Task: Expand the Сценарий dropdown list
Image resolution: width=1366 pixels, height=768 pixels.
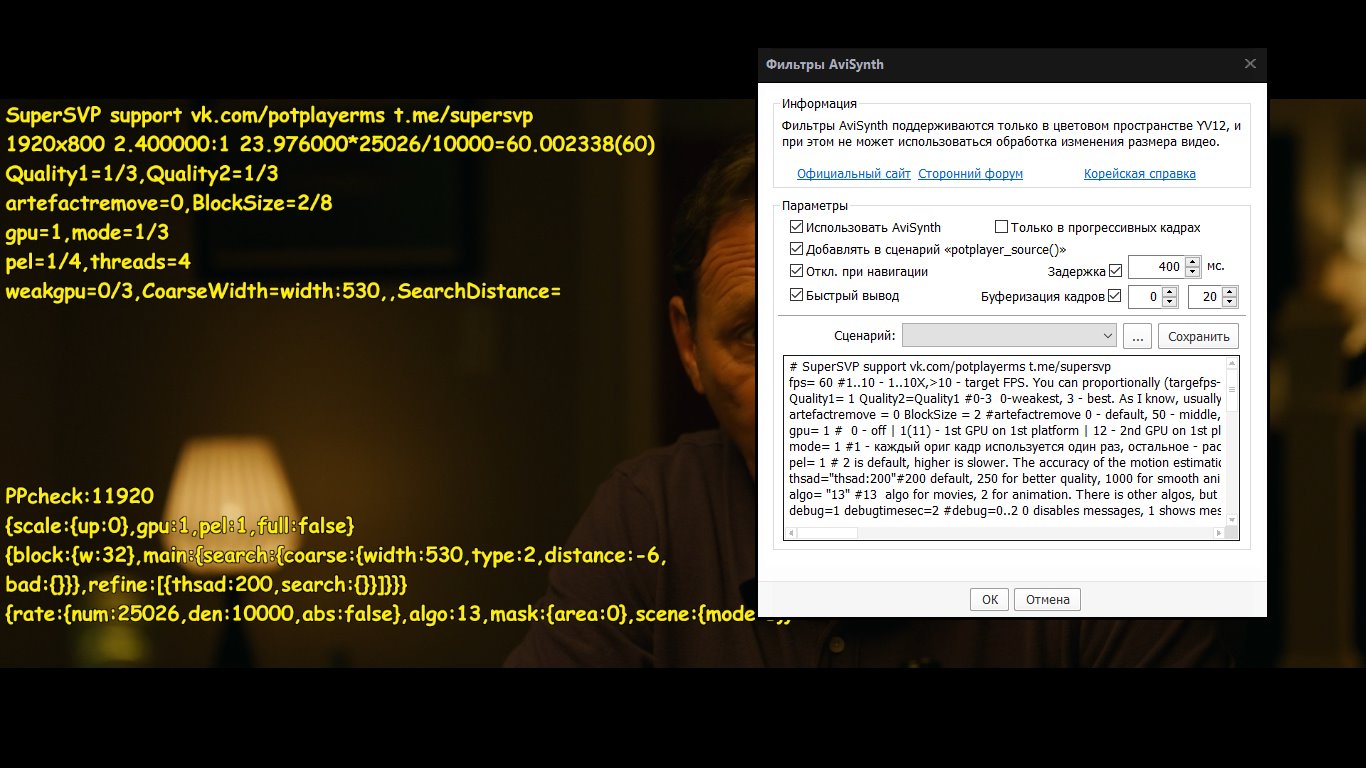Action: 1106,336
